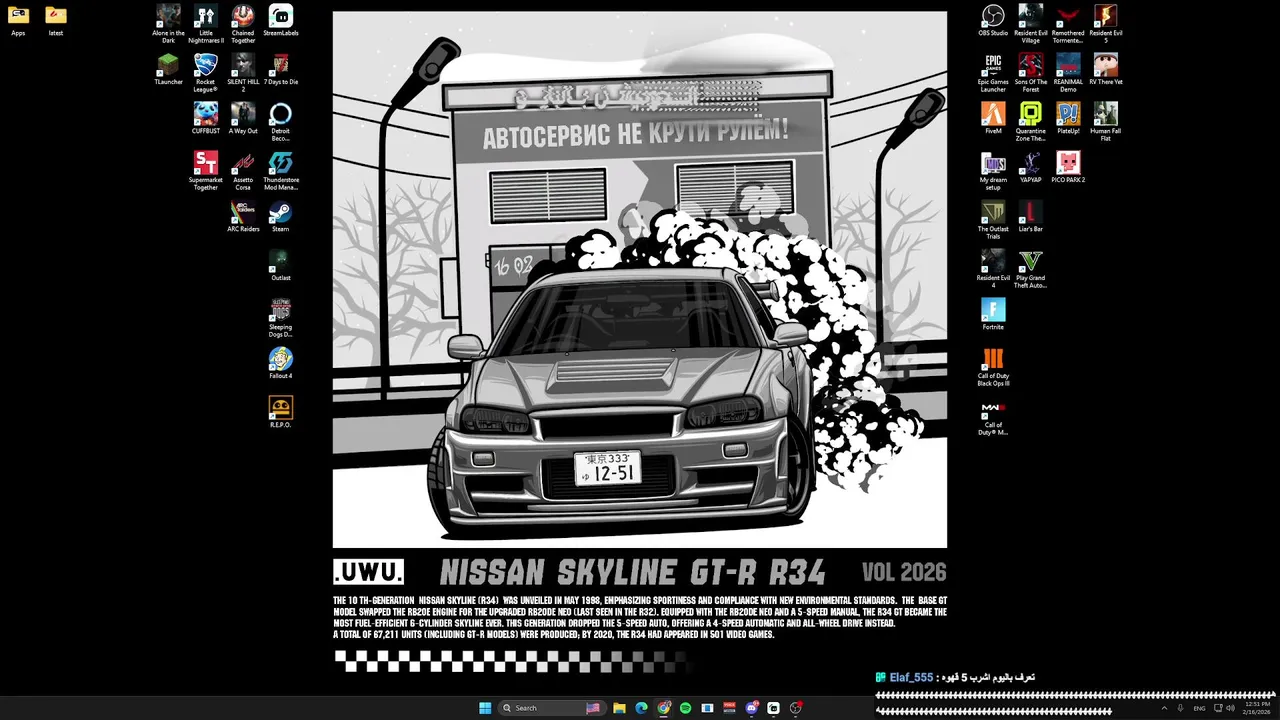Screen dimensions: 1280x720
Task: Select the Steam desktop icon
Action: tap(281, 216)
